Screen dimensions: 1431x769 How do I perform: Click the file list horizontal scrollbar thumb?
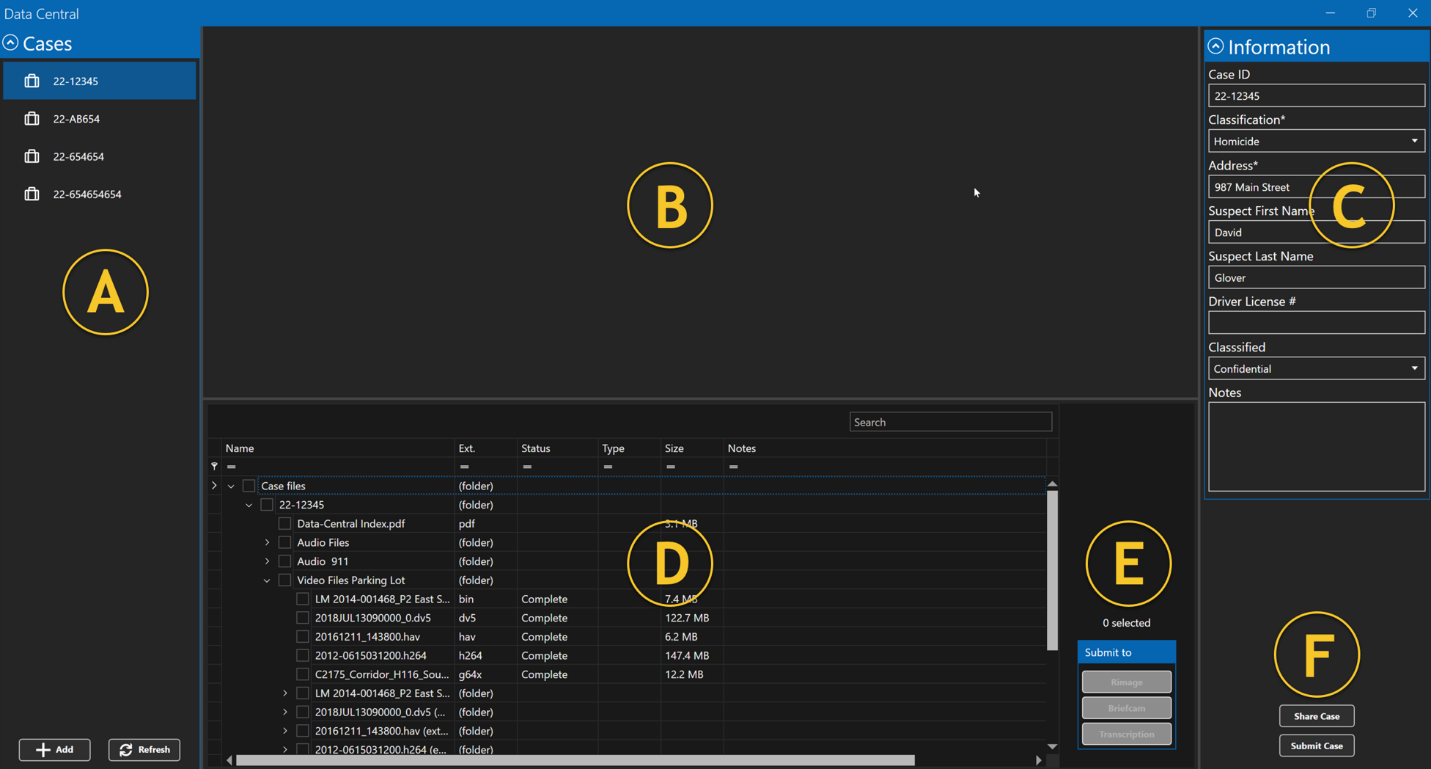[575, 760]
